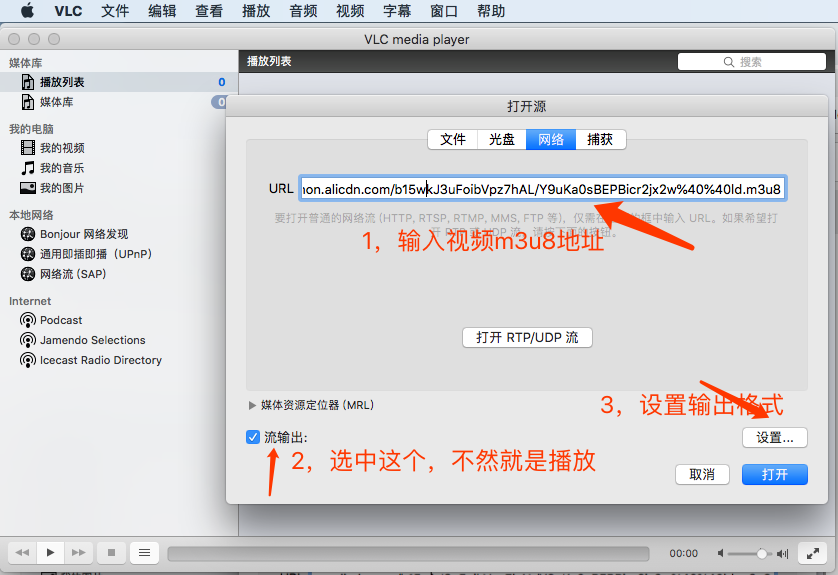Click the playback progress bar
This screenshot has height=575, width=838.
pyautogui.click(x=408, y=554)
